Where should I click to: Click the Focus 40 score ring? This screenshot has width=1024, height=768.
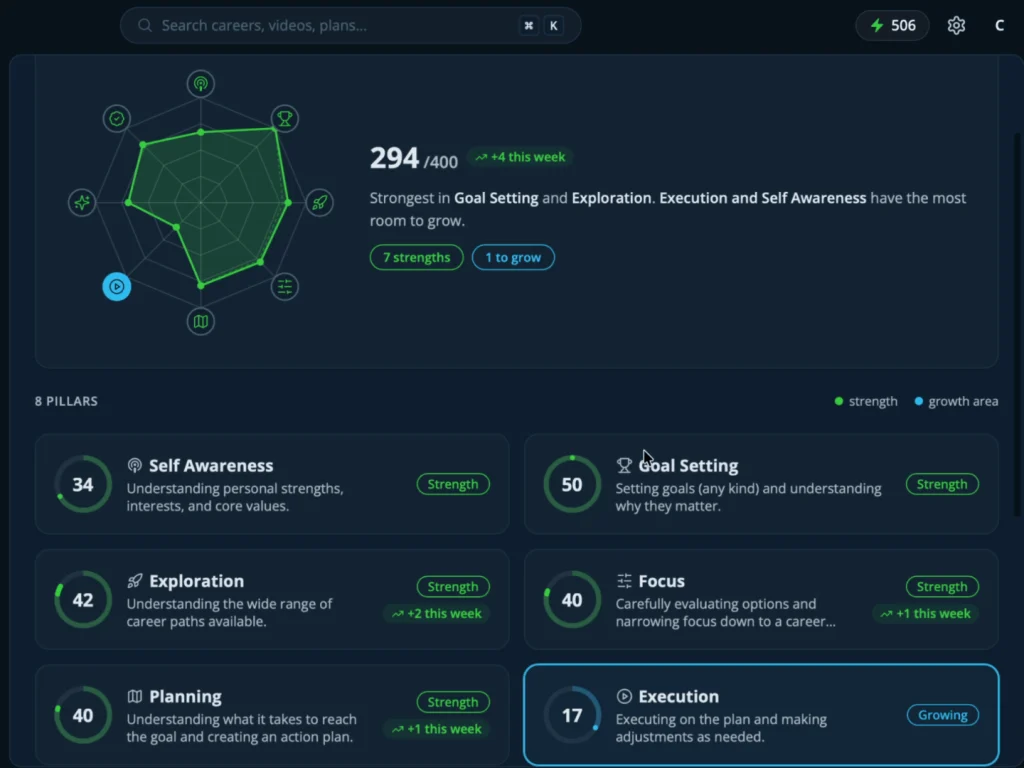pos(572,600)
